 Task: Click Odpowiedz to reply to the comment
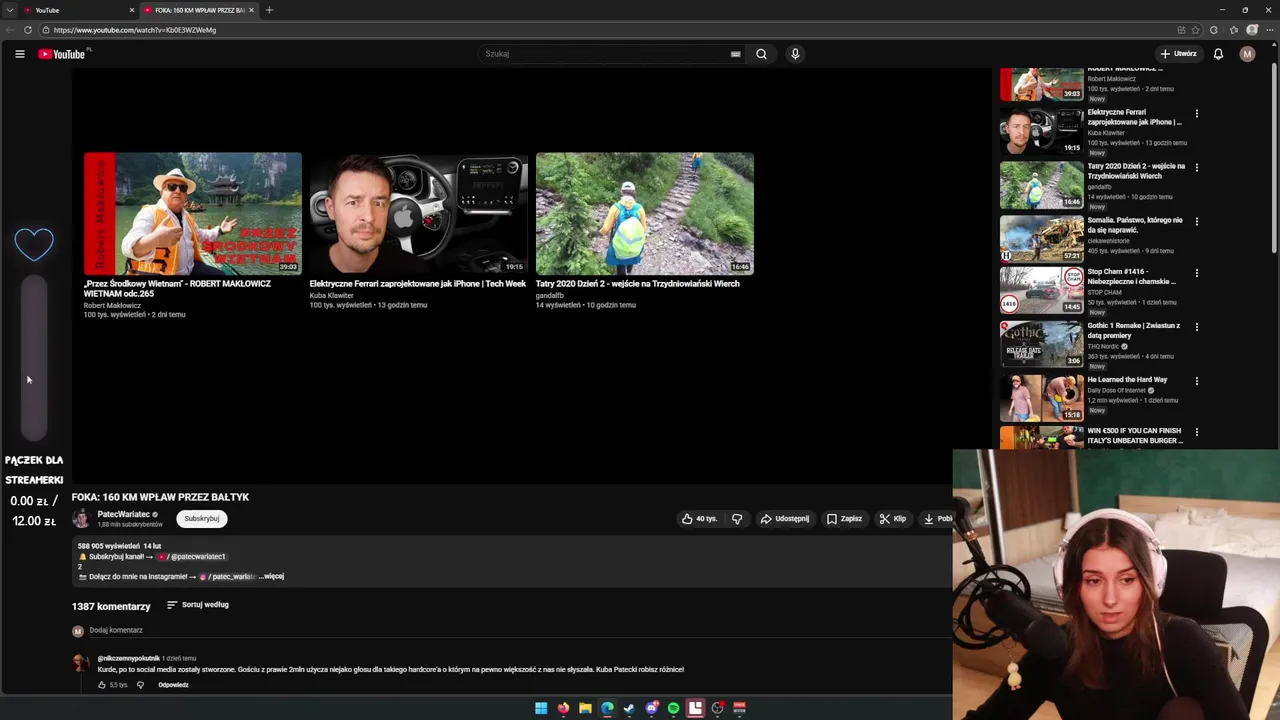click(173, 685)
